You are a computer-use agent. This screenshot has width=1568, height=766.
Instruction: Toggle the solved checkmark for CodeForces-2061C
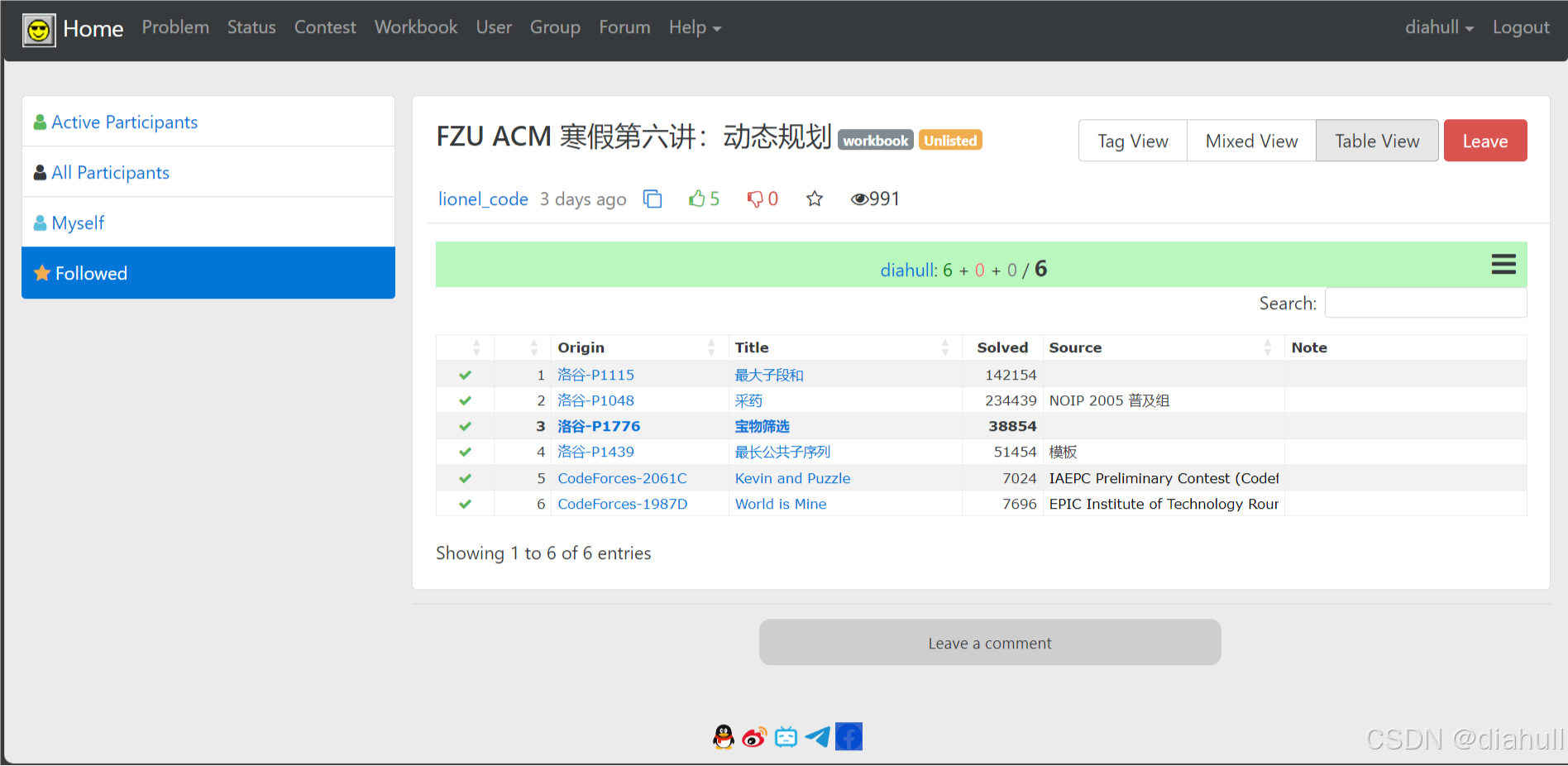(x=465, y=478)
